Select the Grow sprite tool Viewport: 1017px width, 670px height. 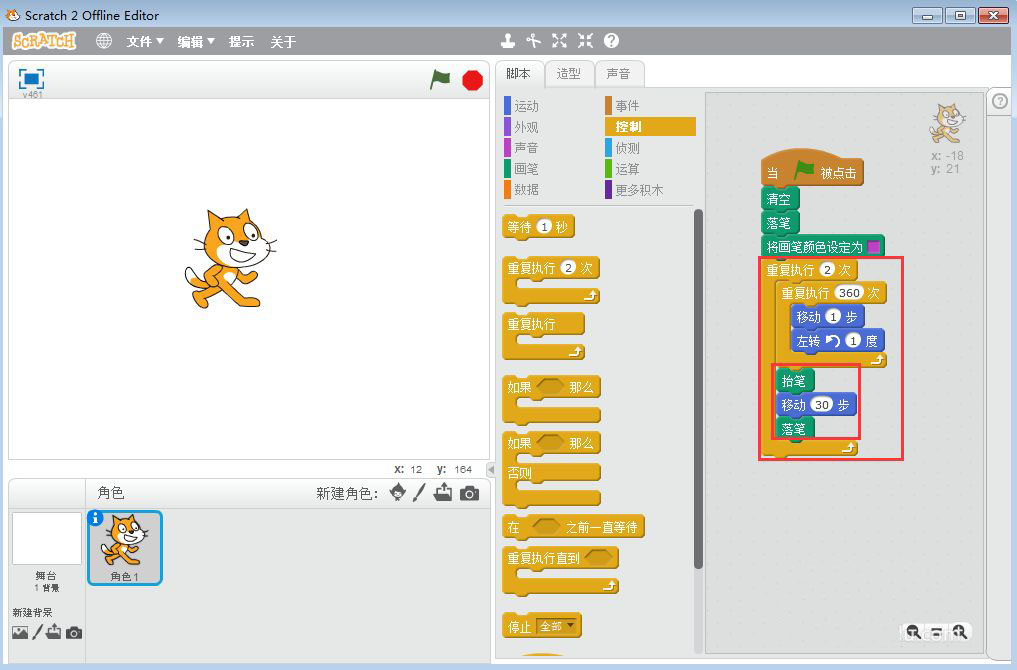559,41
